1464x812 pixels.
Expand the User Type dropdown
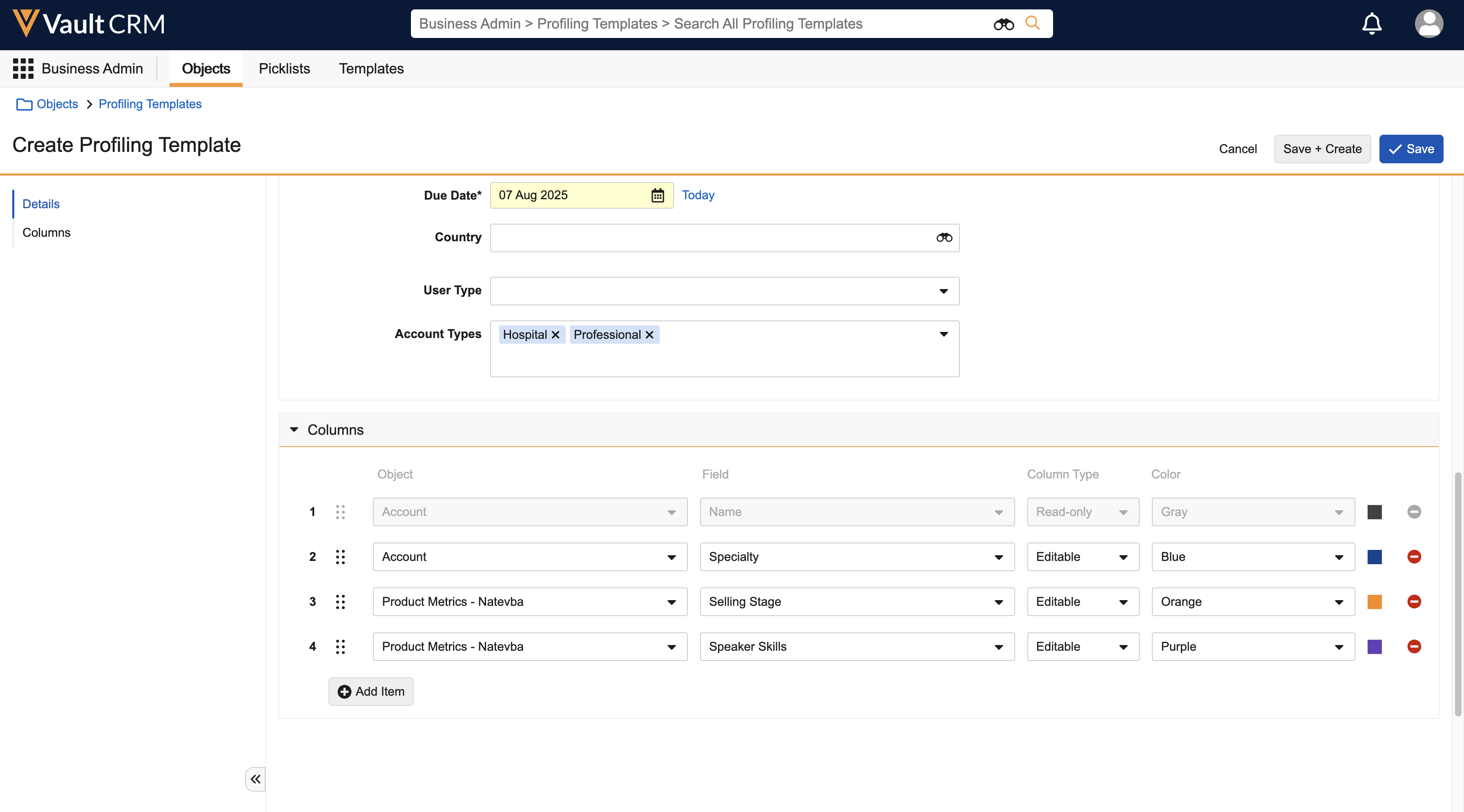point(944,291)
